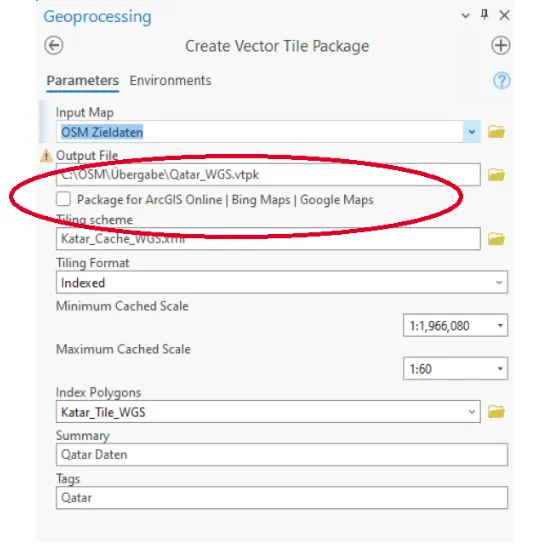Open Geoprocessing pane options chevron menu
The width and height of the screenshot is (537, 549).
pyautogui.click(x=465, y=15)
